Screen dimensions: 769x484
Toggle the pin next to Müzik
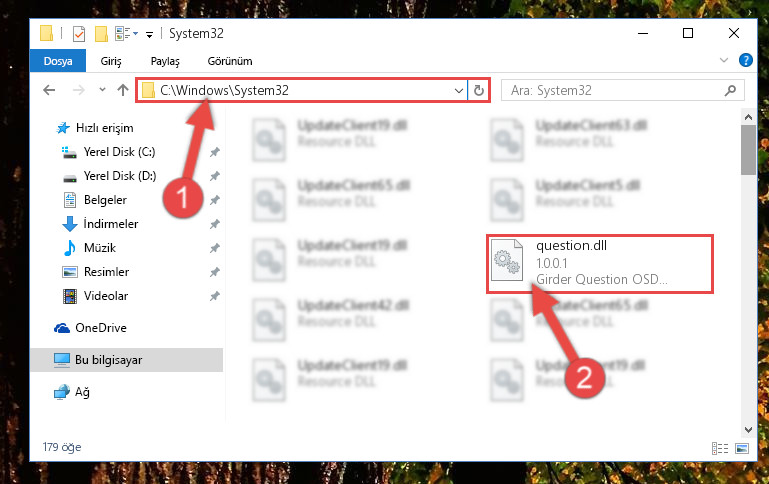point(214,248)
